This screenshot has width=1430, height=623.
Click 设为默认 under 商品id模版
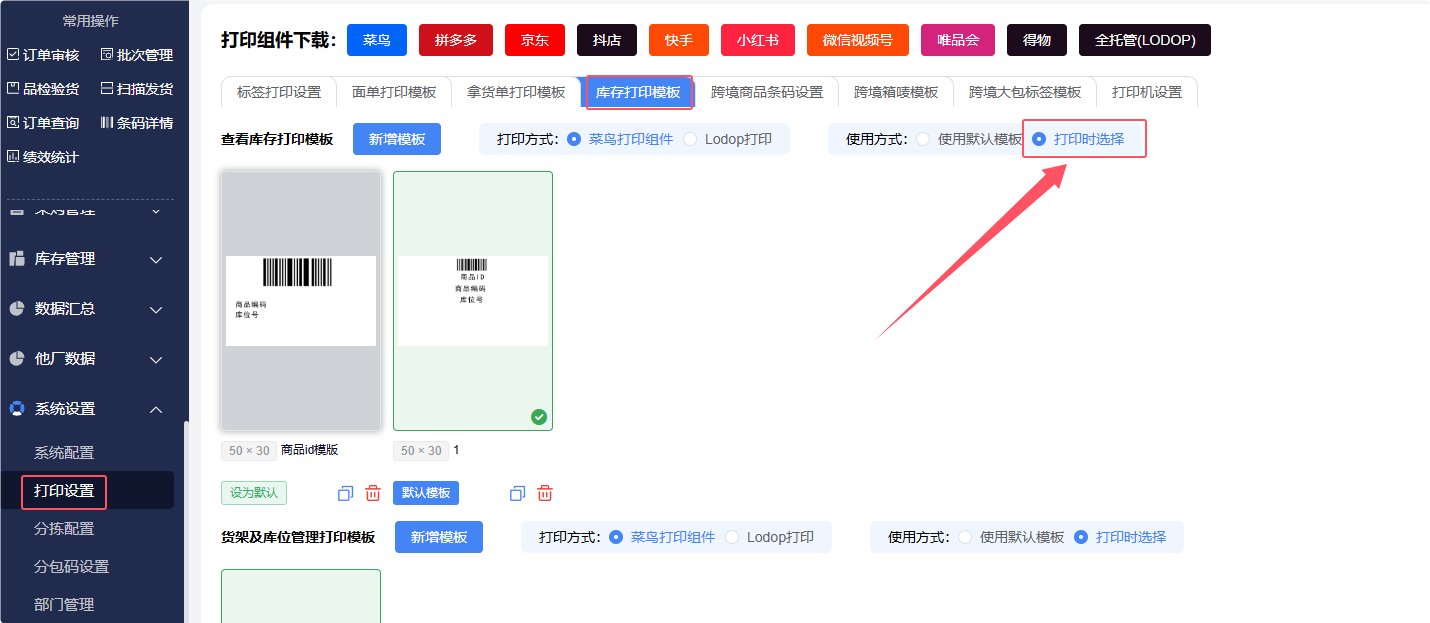pos(254,493)
